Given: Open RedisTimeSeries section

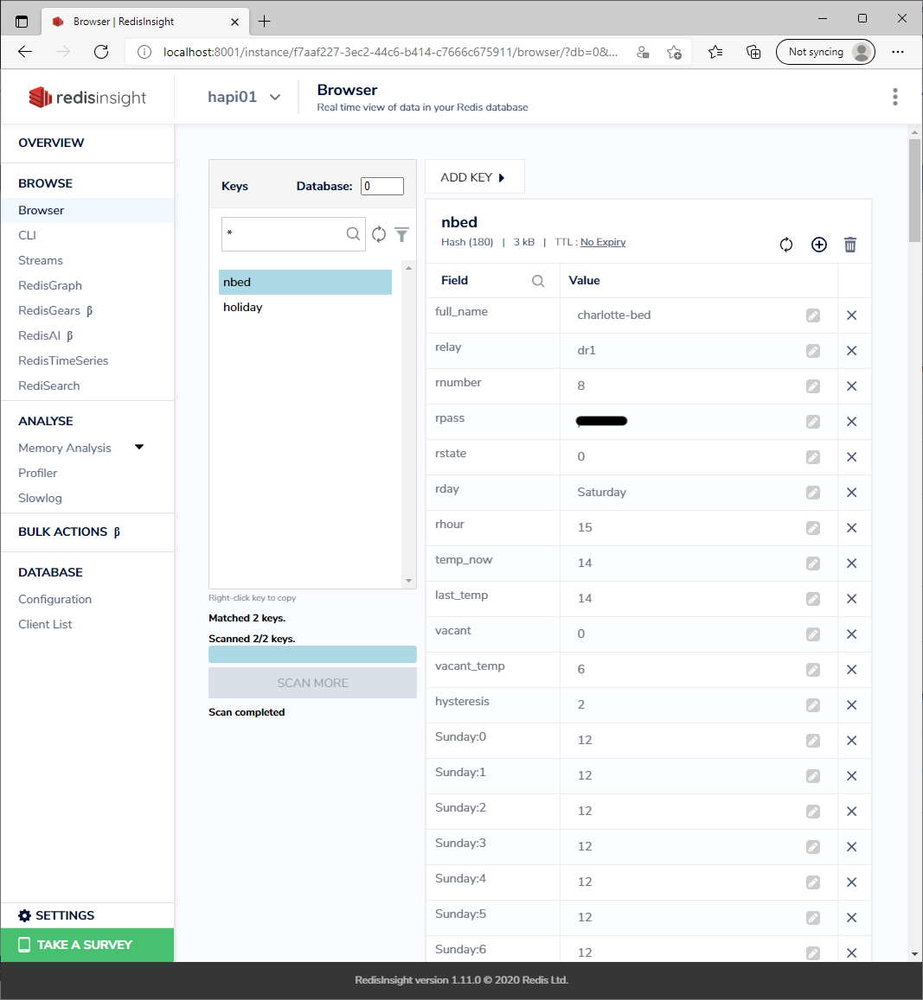Looking at the screenshot, I should pos(63,360).
